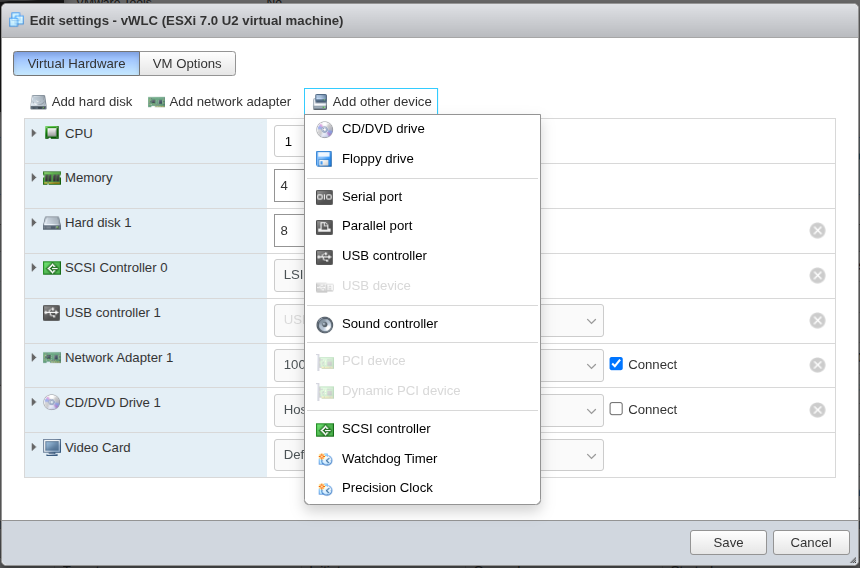
Task: Click the Watchdog Timer icon
Action: (x=324, y=459)
